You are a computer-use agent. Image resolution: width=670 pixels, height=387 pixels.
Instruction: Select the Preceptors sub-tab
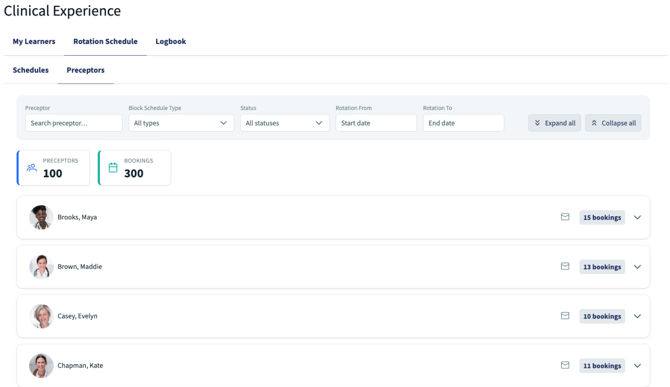pos(85,70)
